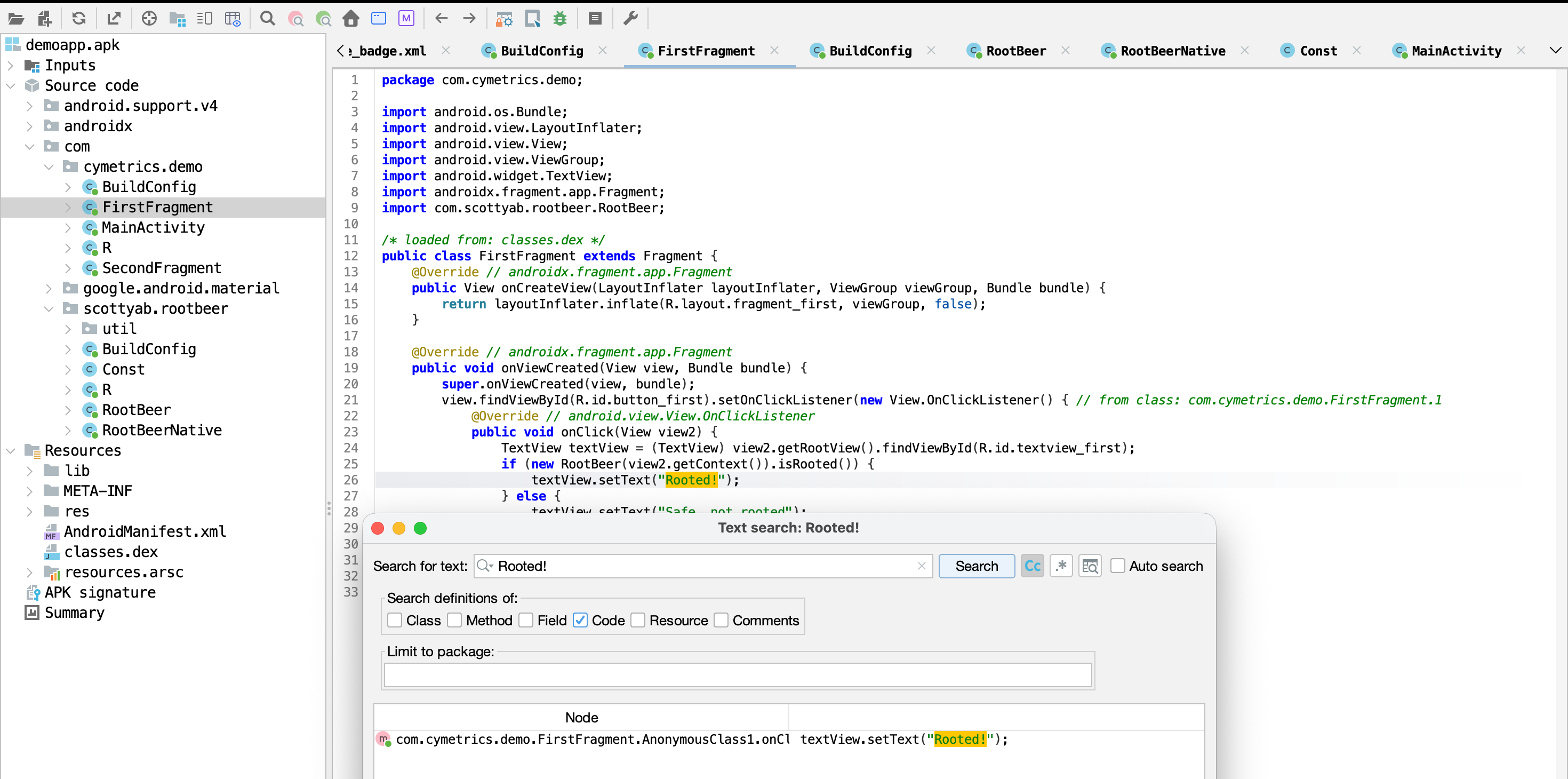The height and width of the screenshot is (779, 1568).
Task: Enable the Class search checkbox
Action: (395, 620)
